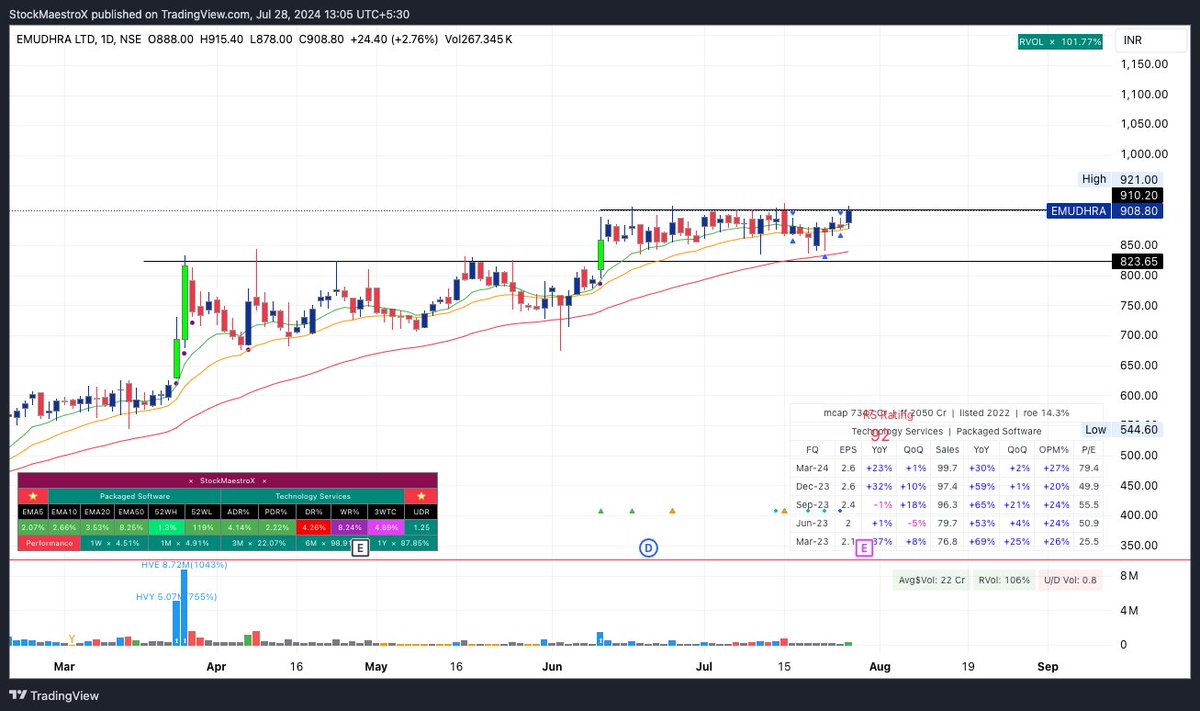Open the blue D dividend marker
This screenshot has width=1200, height=711.
(x=648, y=547)
